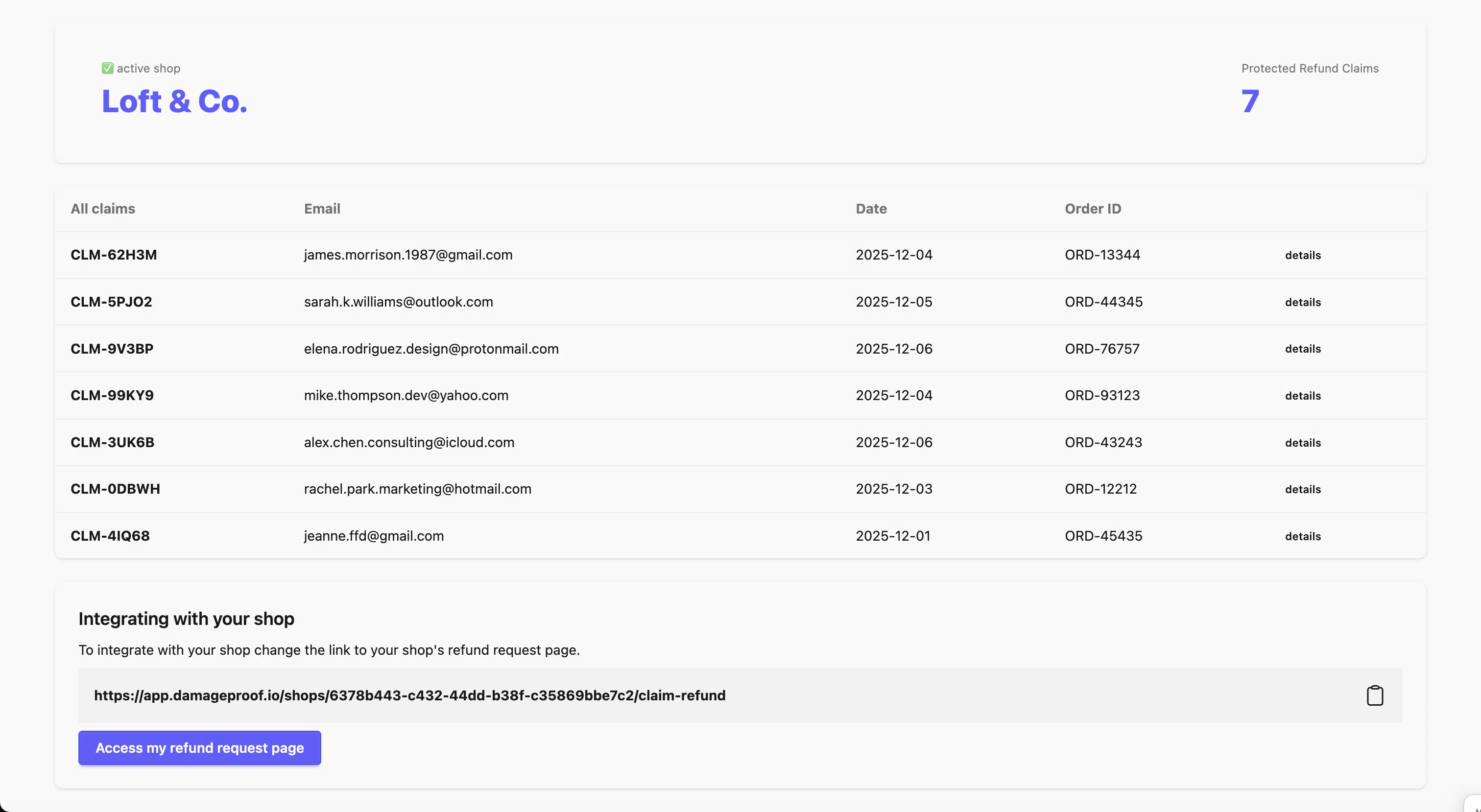View details of claim CLM-9V3BP
This screenshot has height=812, width=1481.
pos(1303,349)
